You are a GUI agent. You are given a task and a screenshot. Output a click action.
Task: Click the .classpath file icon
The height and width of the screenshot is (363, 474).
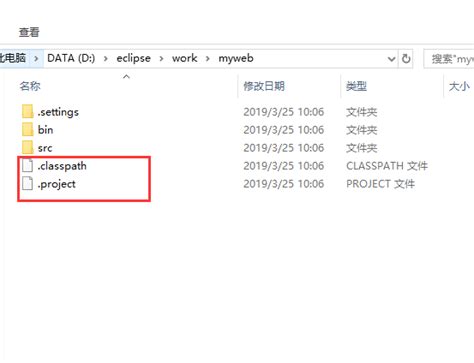[28, 165]
